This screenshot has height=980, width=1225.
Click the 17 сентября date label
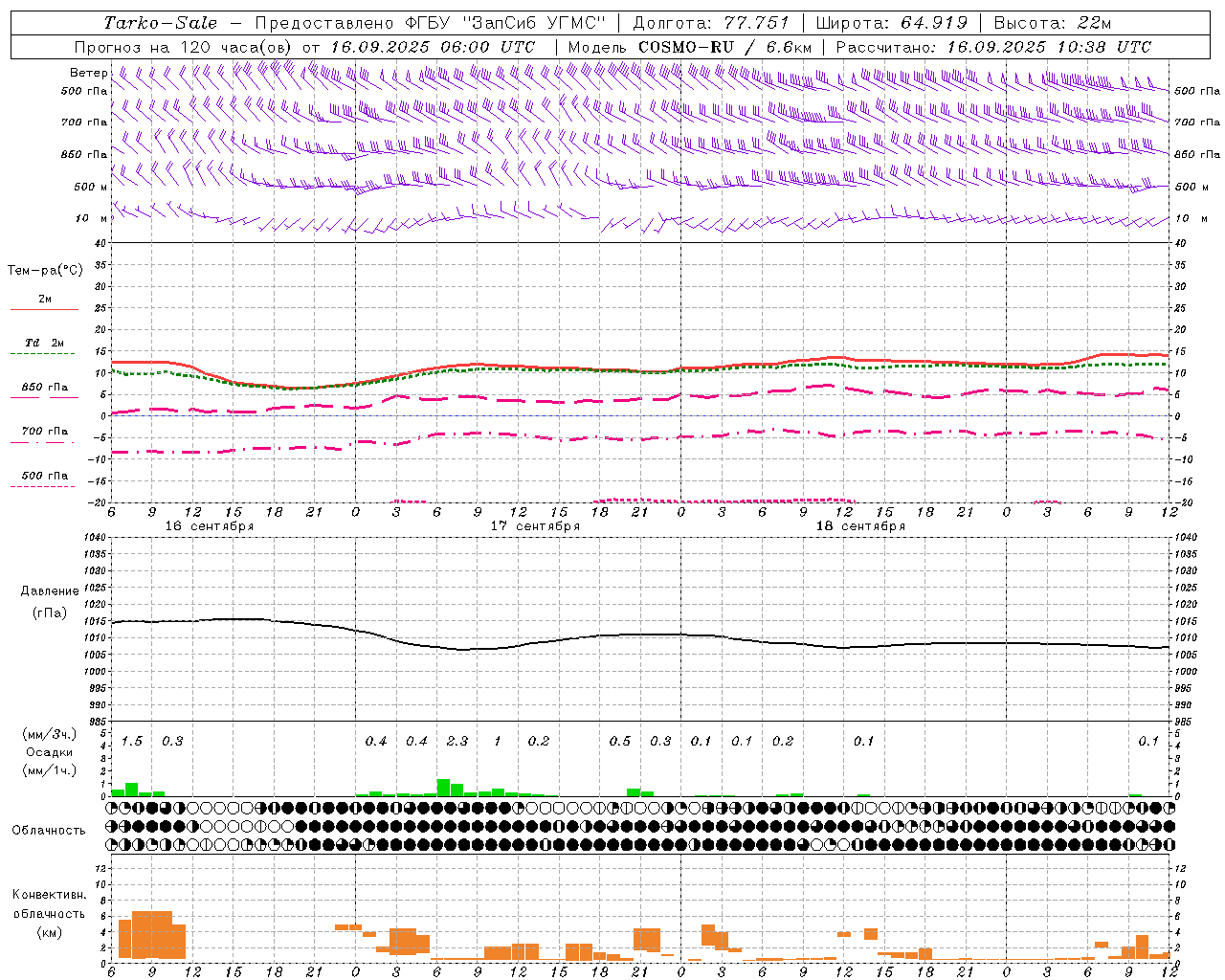click(535, 526)
